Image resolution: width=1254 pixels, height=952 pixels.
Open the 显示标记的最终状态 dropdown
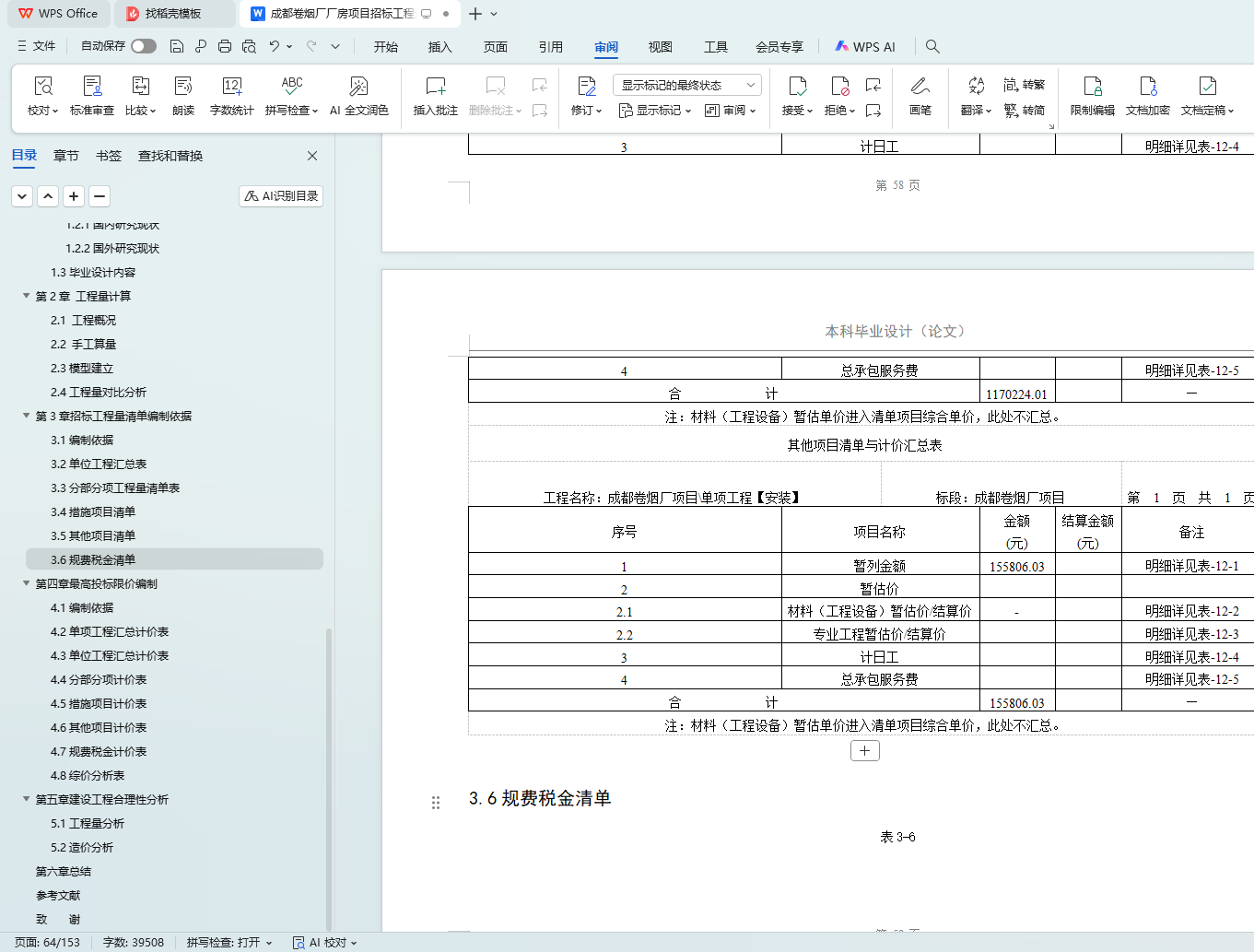(686, 85)
